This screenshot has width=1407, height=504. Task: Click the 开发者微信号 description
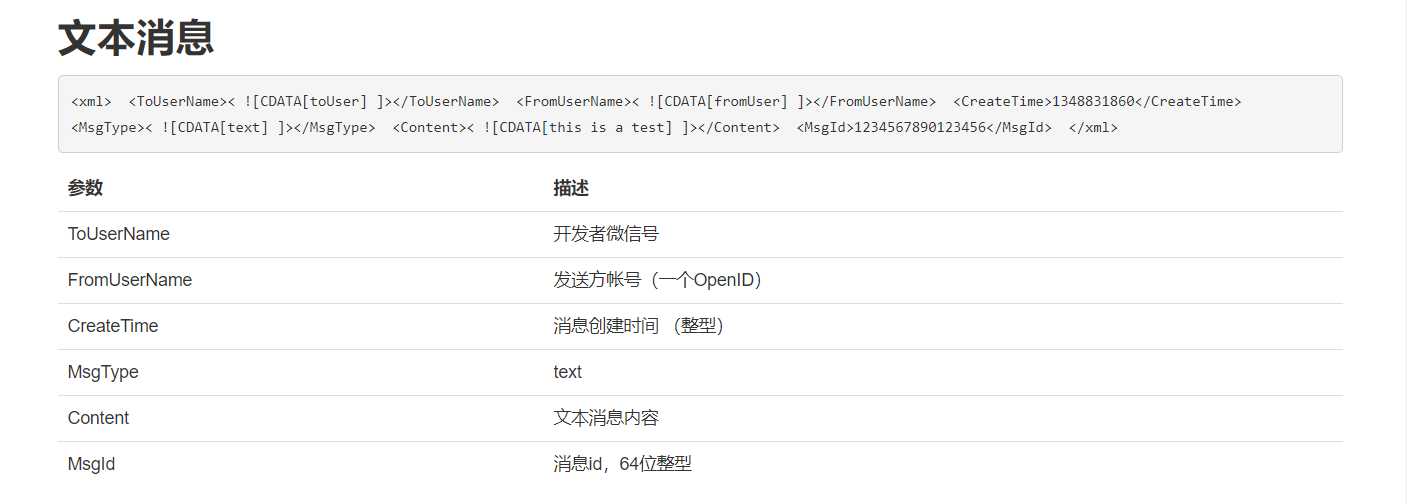coord(606,234)
